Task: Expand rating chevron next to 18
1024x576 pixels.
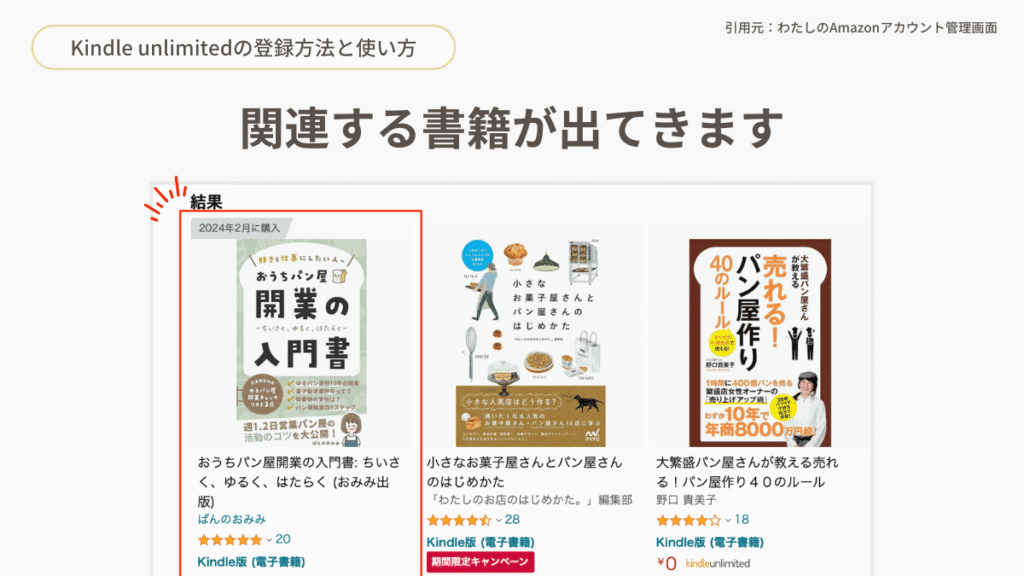Action: point(728,520)
